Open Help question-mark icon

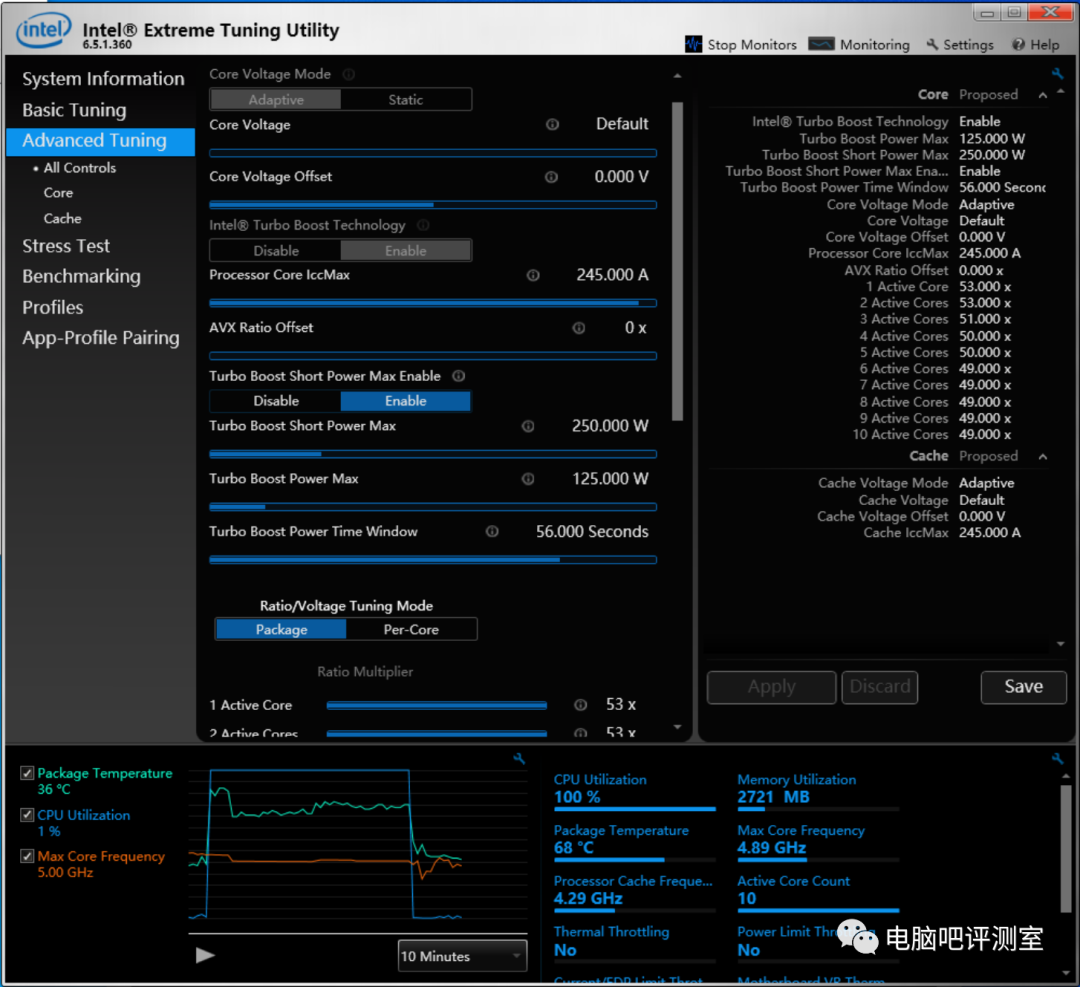[1018, 45]
